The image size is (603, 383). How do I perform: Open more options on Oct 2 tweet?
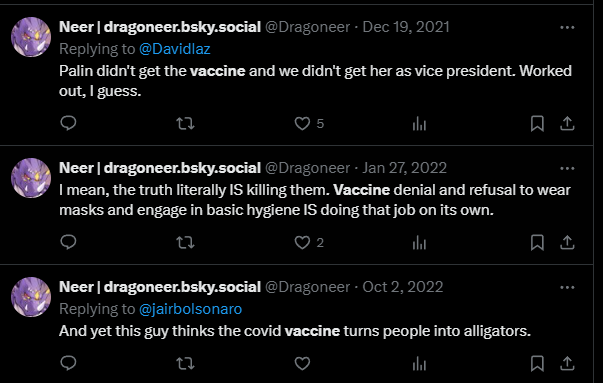pyautogui.click(x=567, y=288)
